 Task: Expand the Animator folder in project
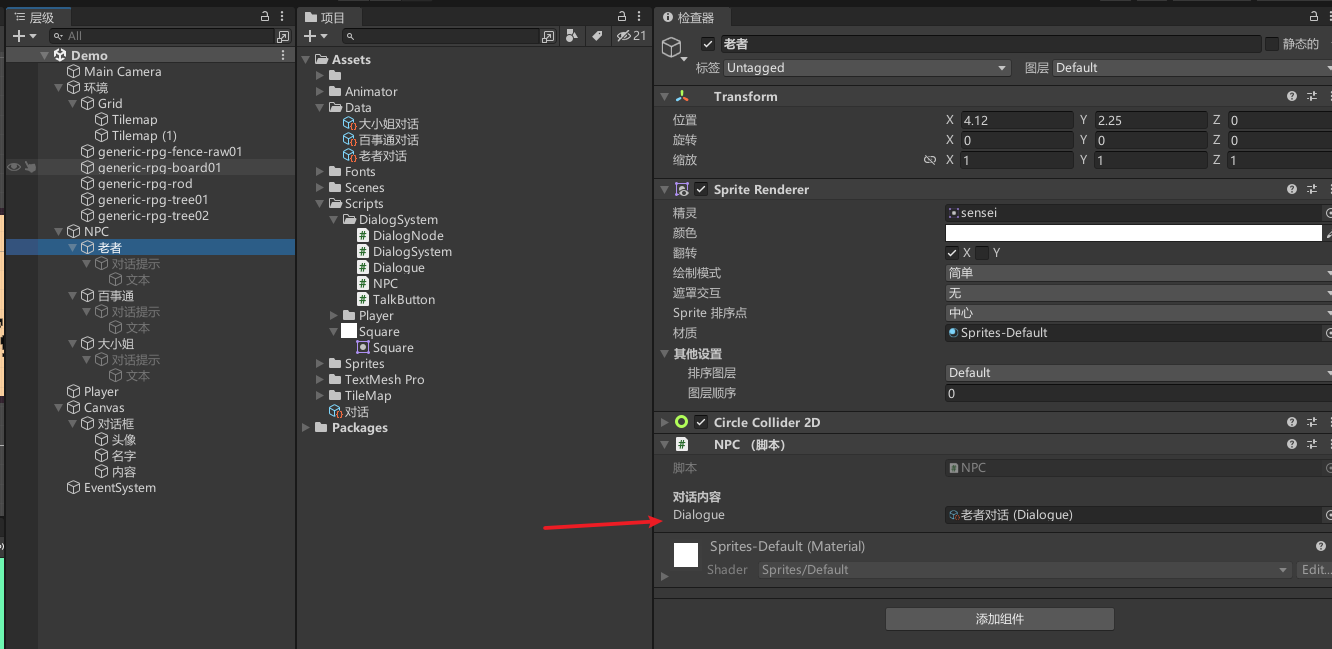click(321, 92)
